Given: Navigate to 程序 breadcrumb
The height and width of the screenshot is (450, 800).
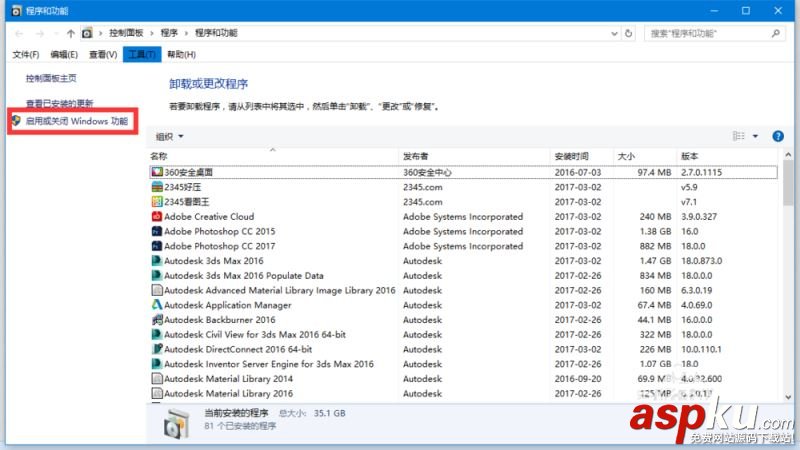Looking at the screenshot, I should coord(169,33).
